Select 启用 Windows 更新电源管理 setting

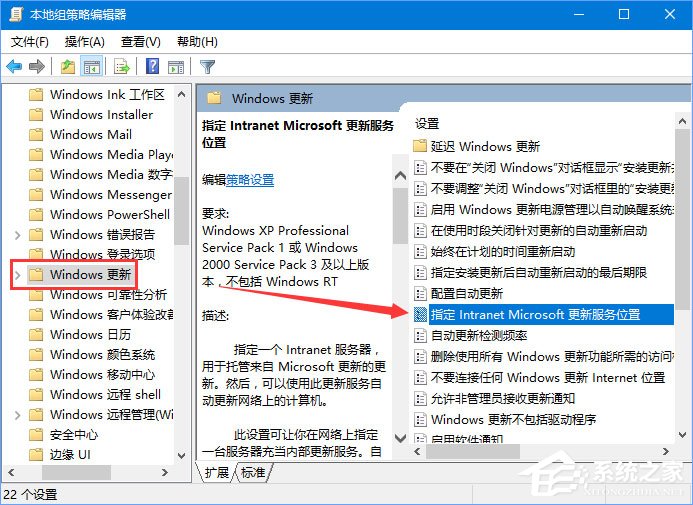pyautogui.click(x=552, y=209)
